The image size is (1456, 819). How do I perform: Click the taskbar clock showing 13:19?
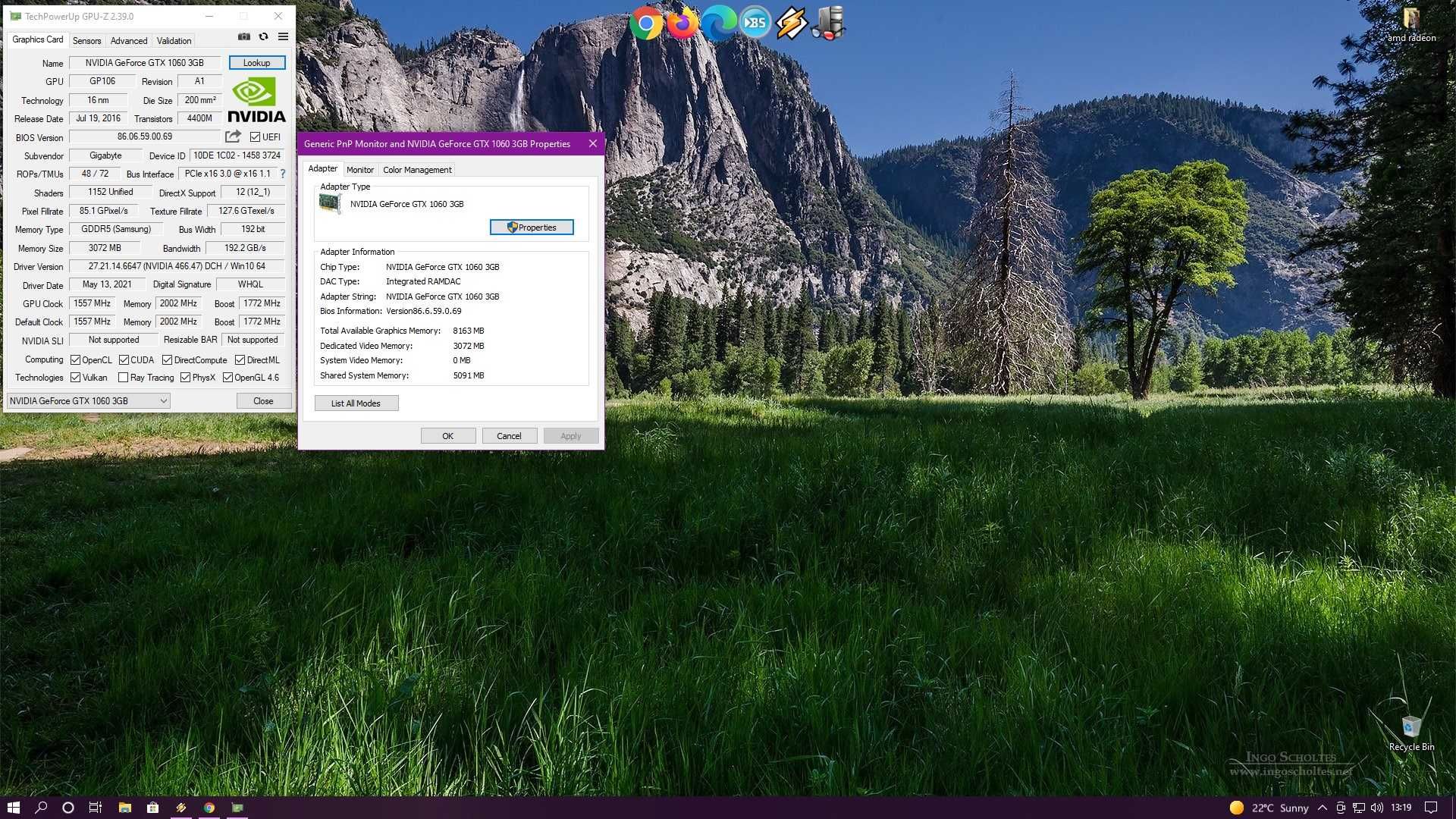click(x=1401, y=808)
